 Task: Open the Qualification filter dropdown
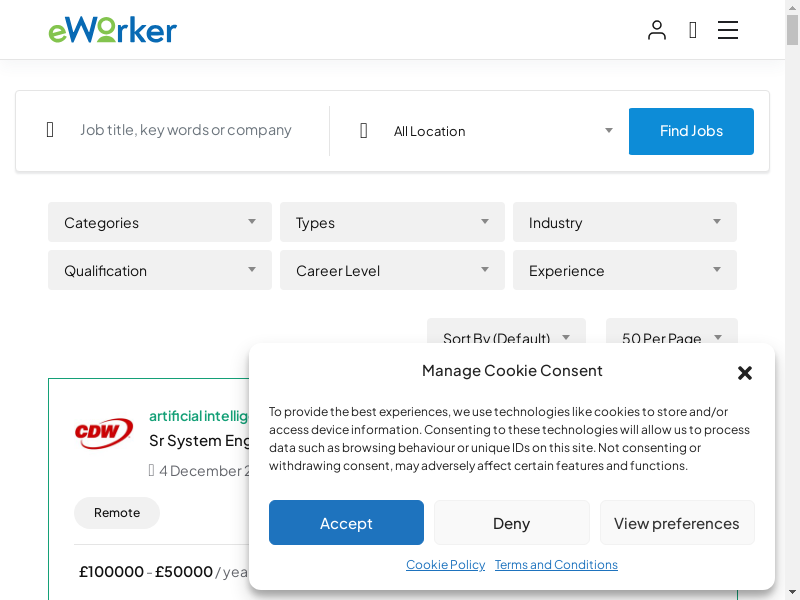160,270
